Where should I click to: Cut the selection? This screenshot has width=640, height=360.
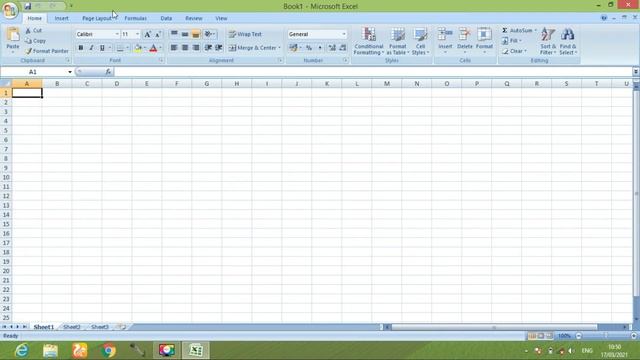tap(33, 31)
